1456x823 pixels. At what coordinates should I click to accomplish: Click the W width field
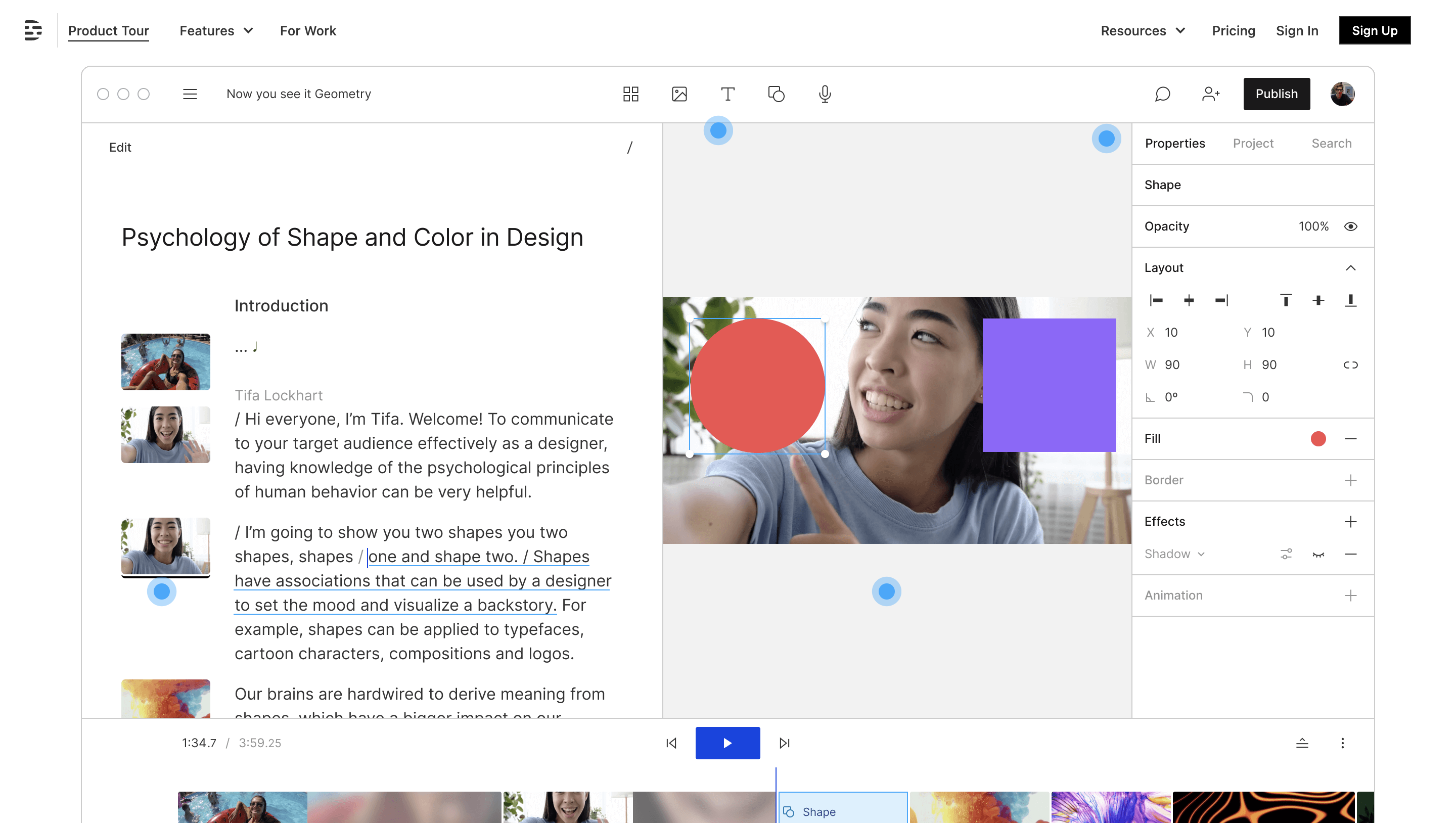(x=1172, y=364)
